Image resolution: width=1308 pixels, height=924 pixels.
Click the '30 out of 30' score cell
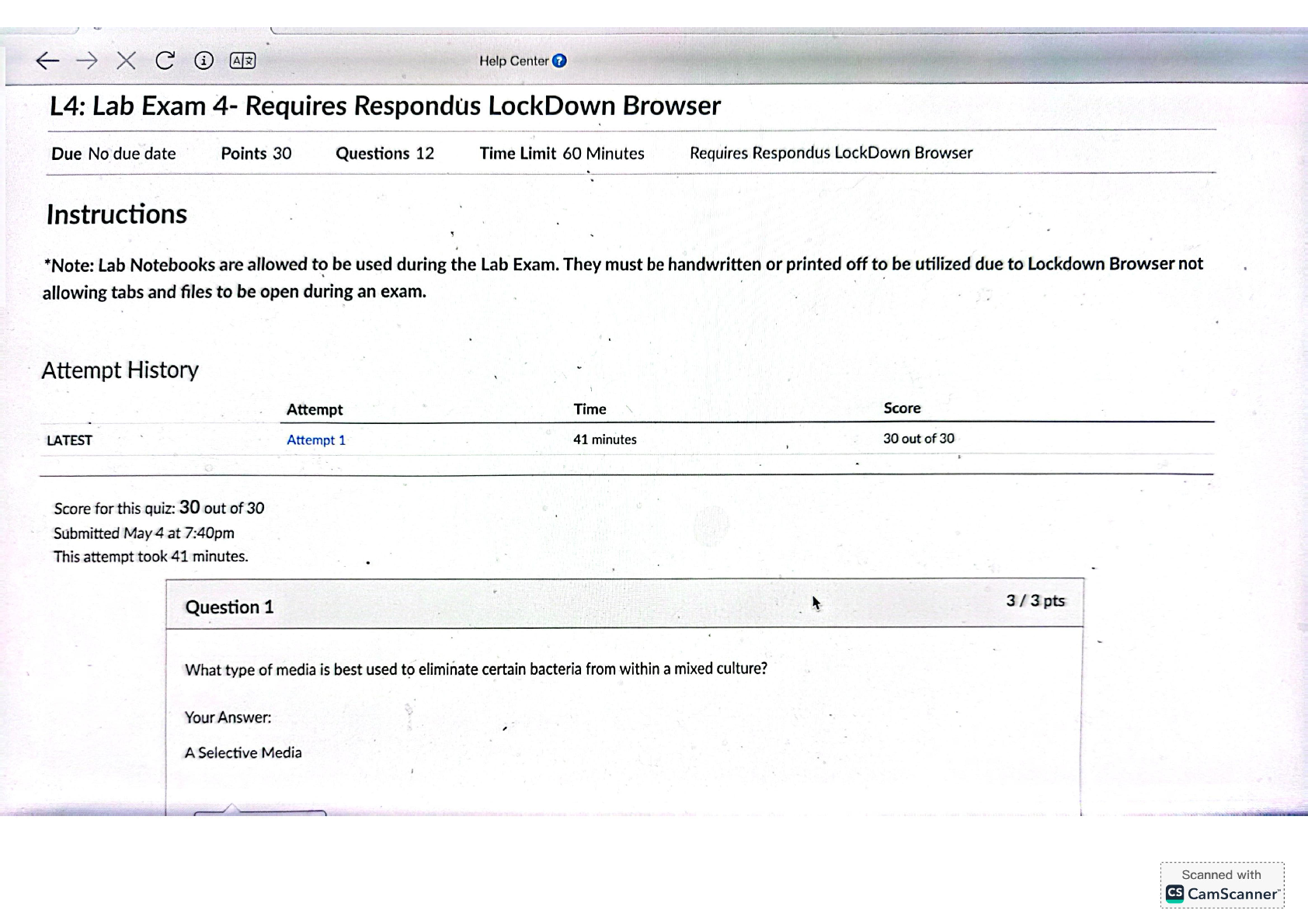[918, 439]
